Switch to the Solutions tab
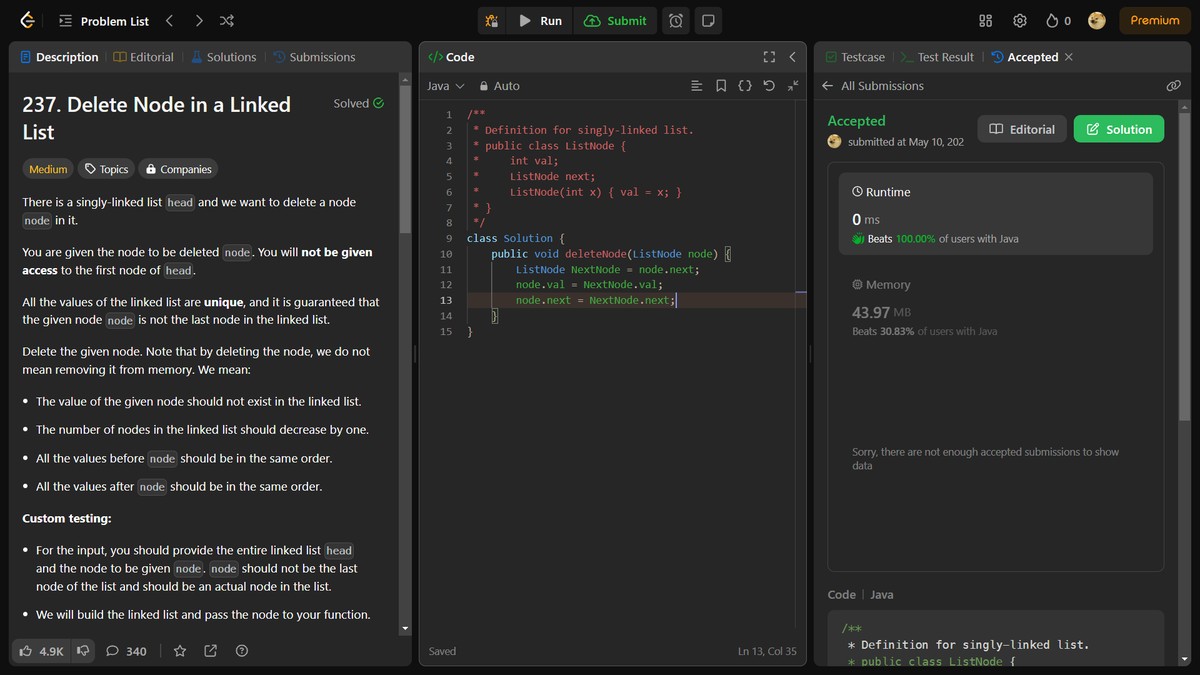The image size is (1200, 675). [223, 57]
